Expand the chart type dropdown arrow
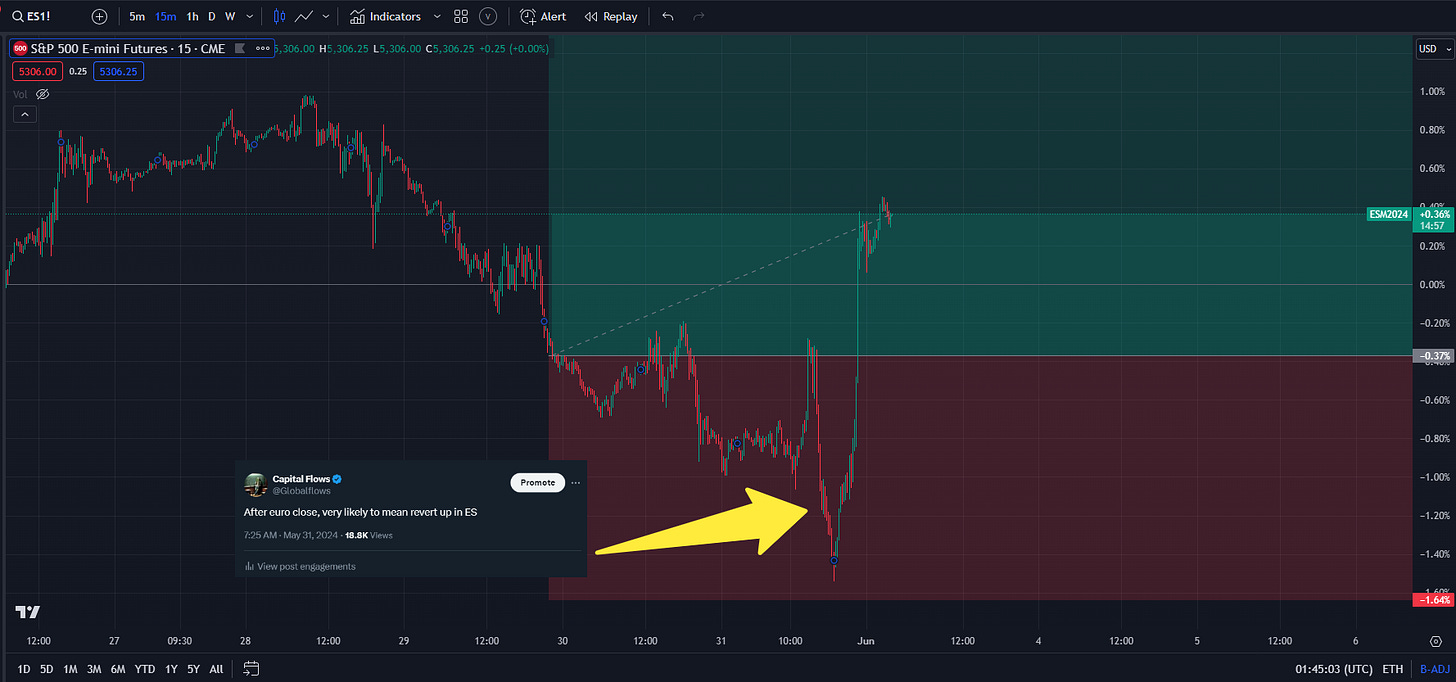This screenshot has width=1456, height=682. click(x=326, y=16)
